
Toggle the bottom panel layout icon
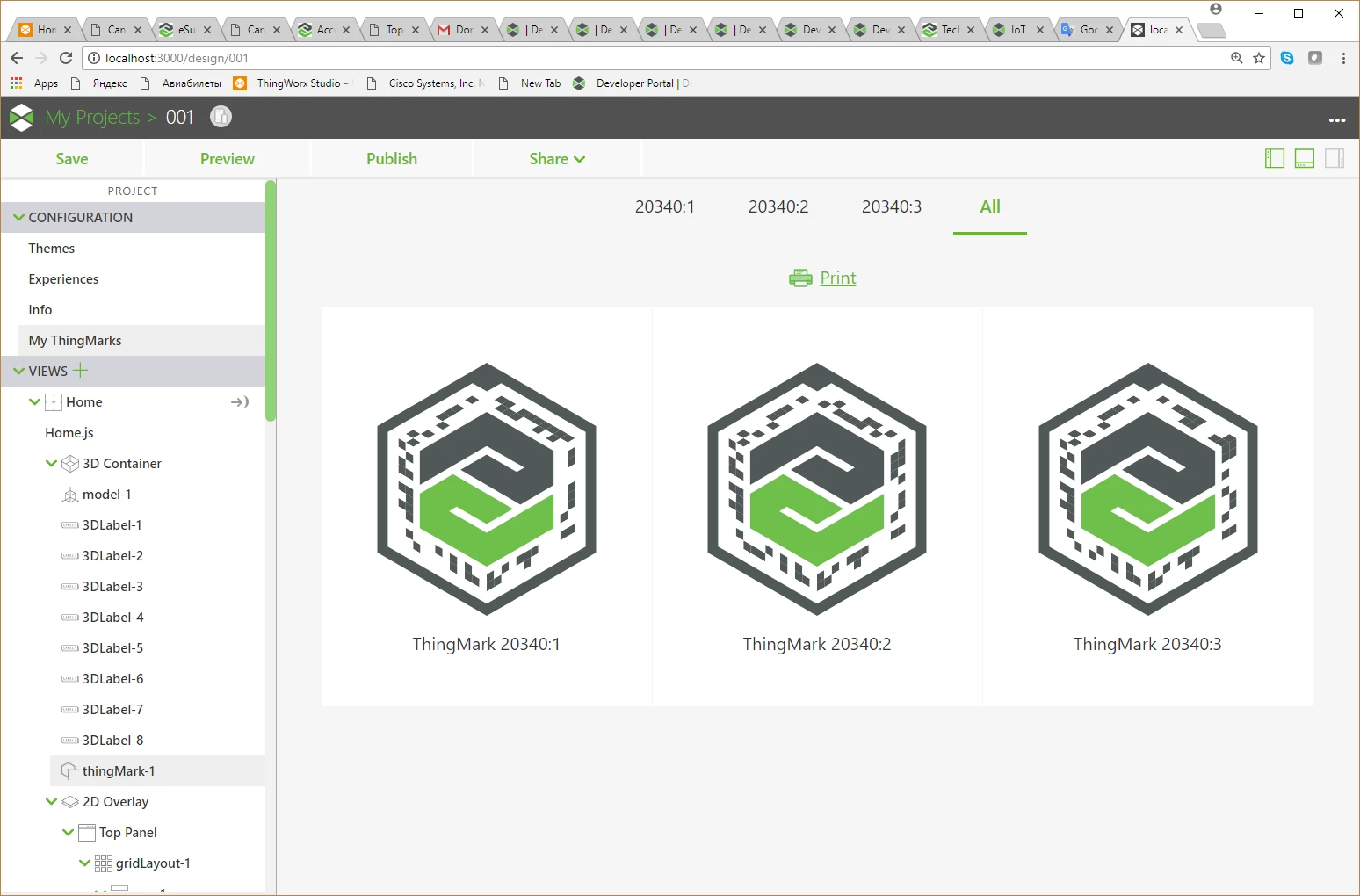coord(1305,158)
